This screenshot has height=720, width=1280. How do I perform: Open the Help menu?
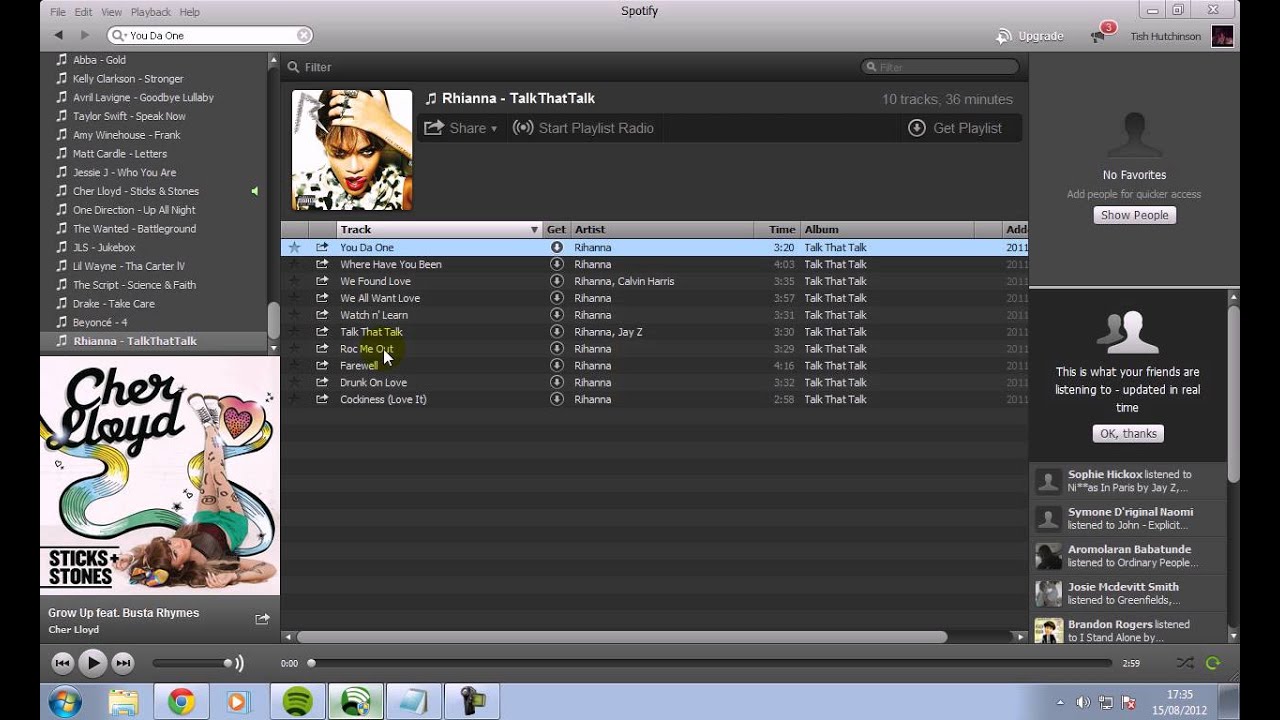[190, 12]
